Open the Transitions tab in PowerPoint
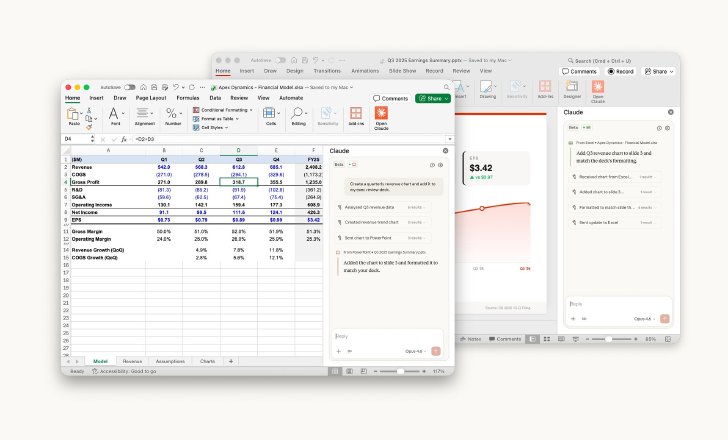This screenshot has height=440, width=728. (x=327, y=71)
